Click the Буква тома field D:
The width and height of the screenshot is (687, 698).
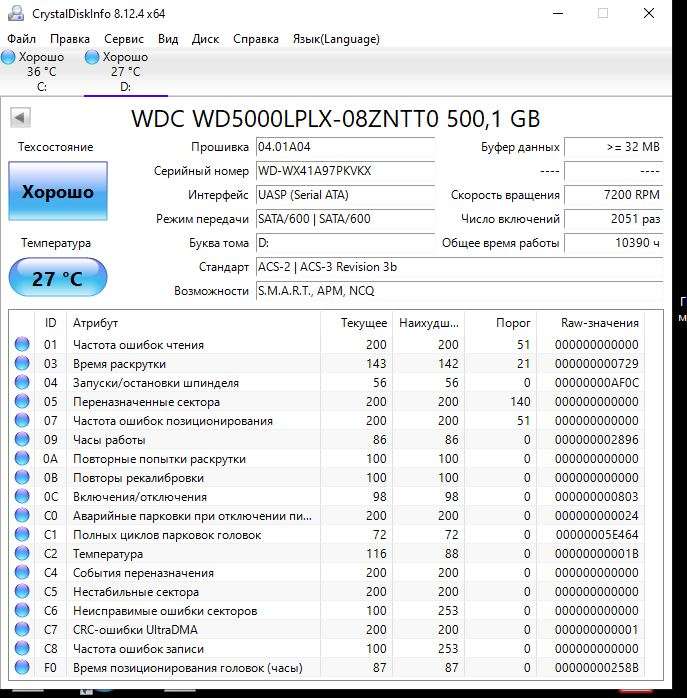coord(345,243)
